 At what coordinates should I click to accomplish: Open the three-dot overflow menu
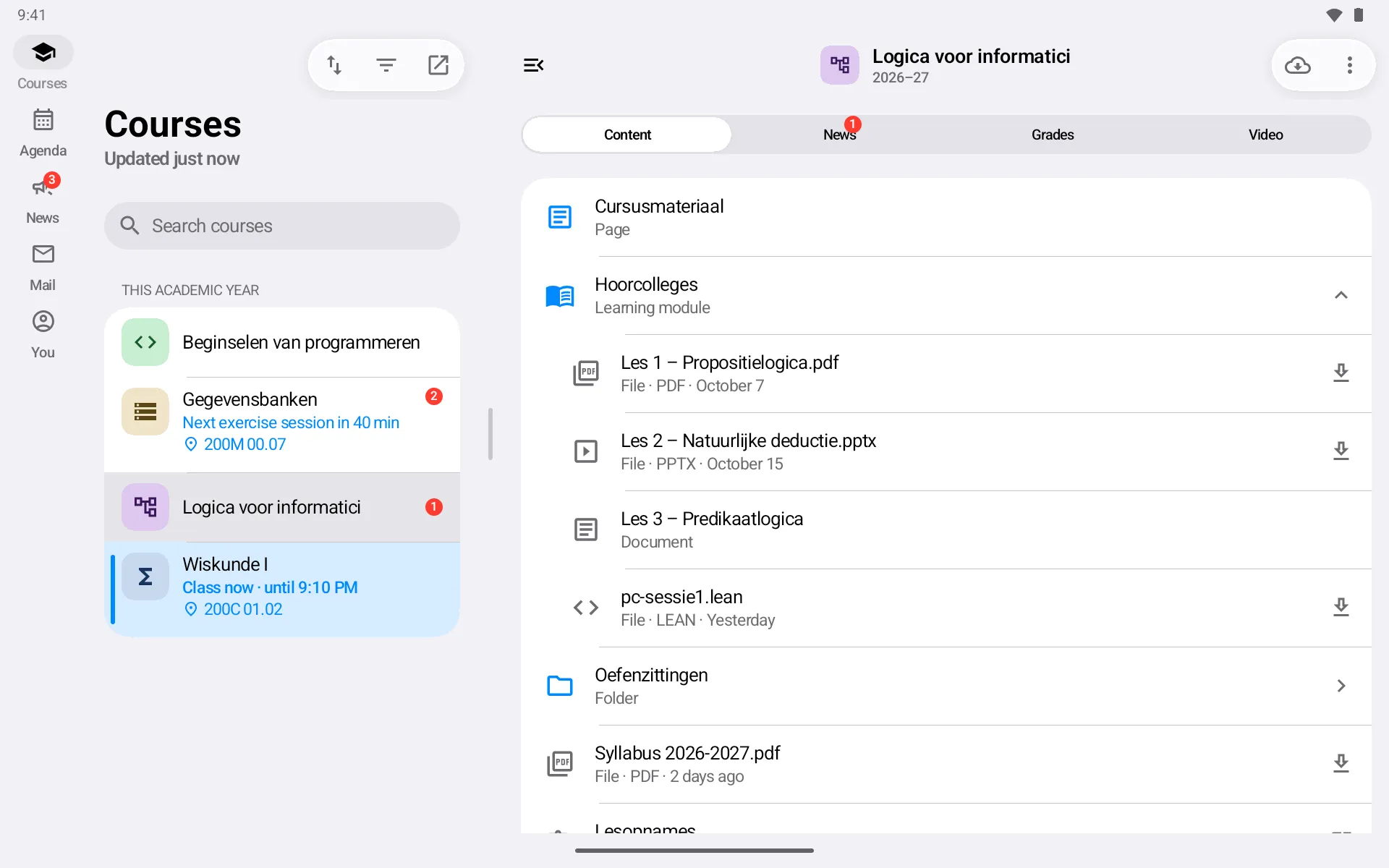[1350, 65]
